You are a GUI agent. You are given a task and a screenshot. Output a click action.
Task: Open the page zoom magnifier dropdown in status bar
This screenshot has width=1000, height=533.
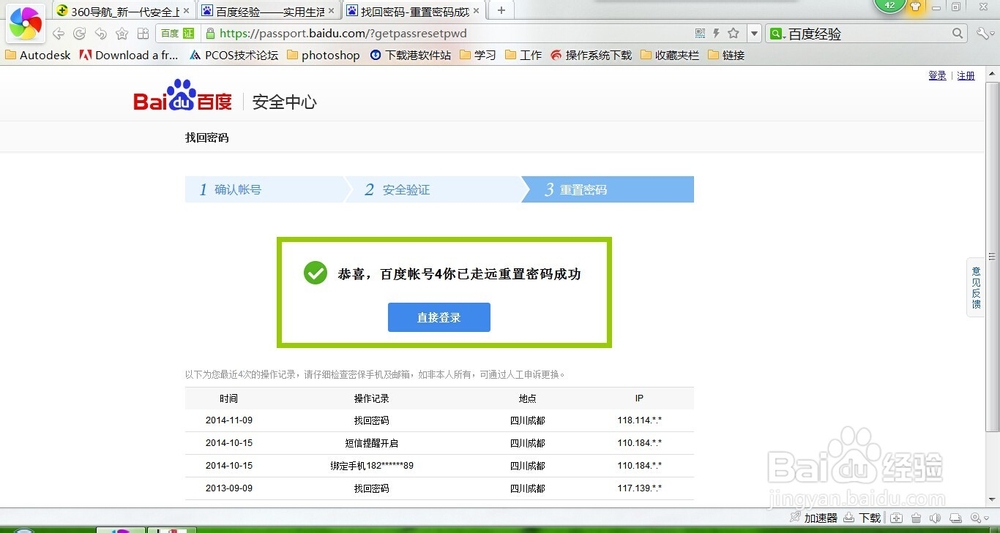pos(979,518)
